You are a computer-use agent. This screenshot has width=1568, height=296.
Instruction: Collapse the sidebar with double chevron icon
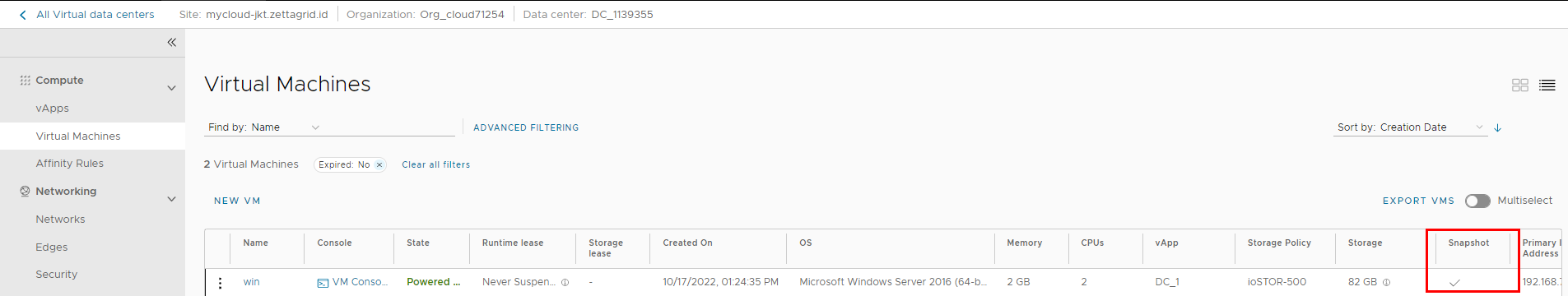[x=171, y=42]
